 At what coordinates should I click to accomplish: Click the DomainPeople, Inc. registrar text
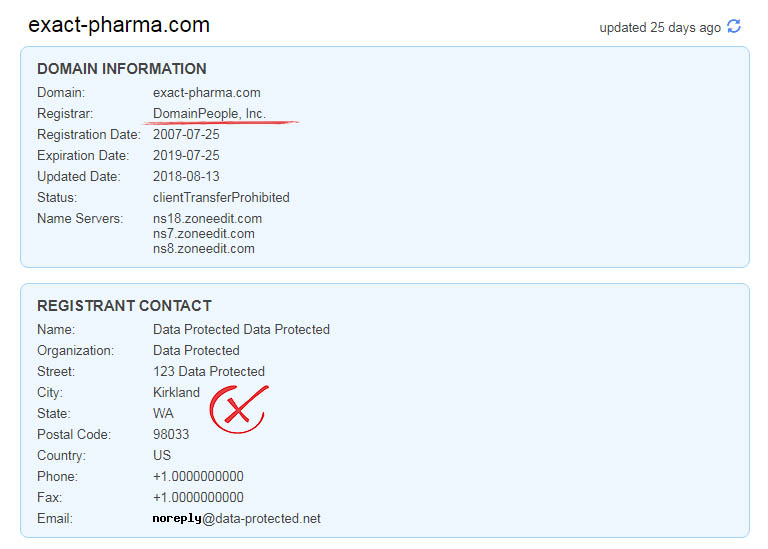[x=209, y=114]
